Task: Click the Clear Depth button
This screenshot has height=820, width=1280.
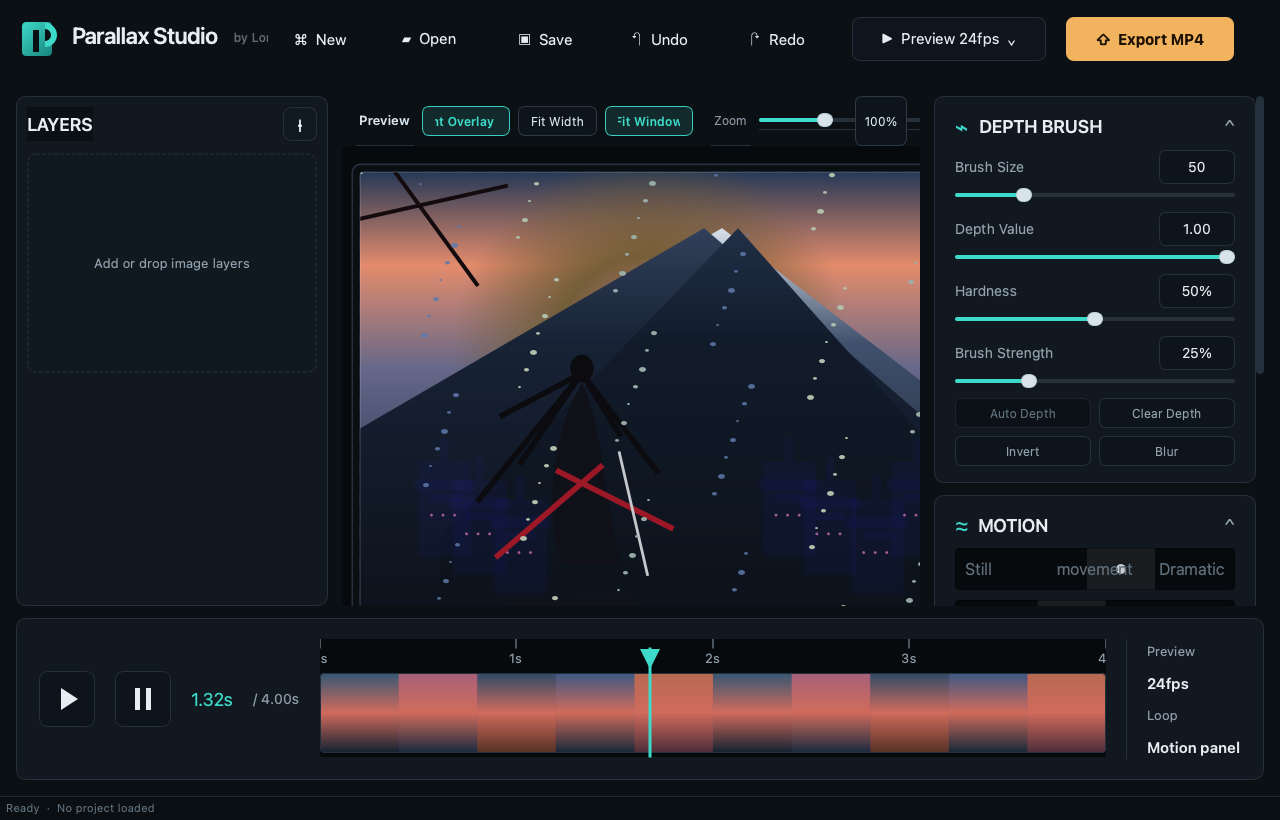Action: tap(1167, 413)
